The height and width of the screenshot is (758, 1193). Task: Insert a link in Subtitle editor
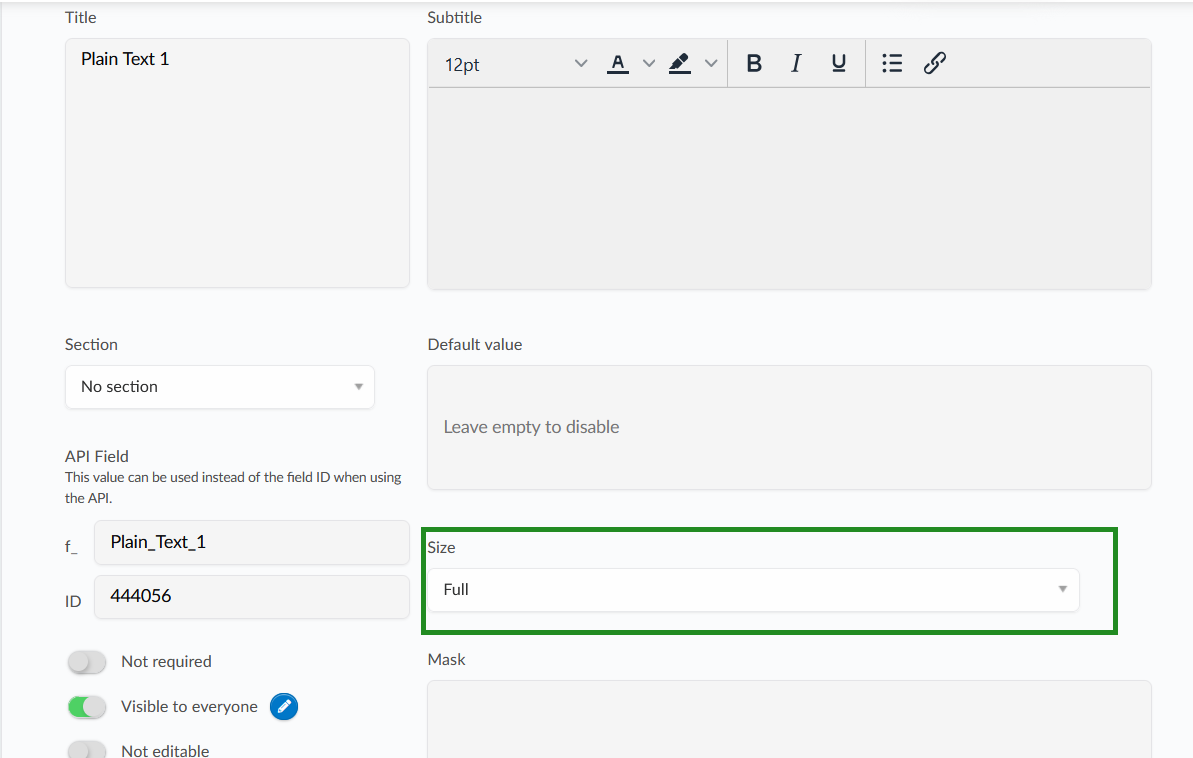click(x=934, y=63)
